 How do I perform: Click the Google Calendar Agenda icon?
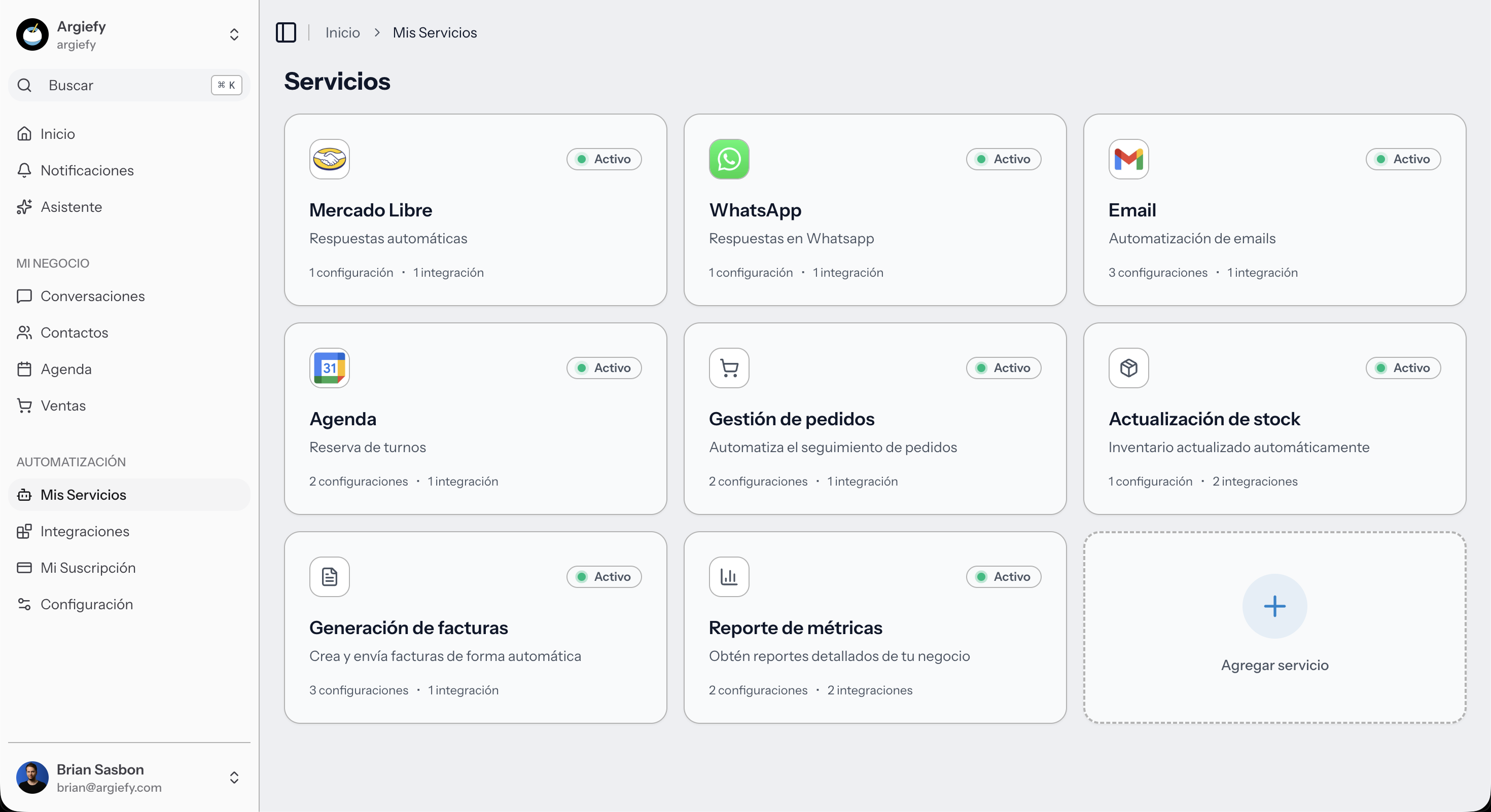pyautogui.click(x=329, y=368)
